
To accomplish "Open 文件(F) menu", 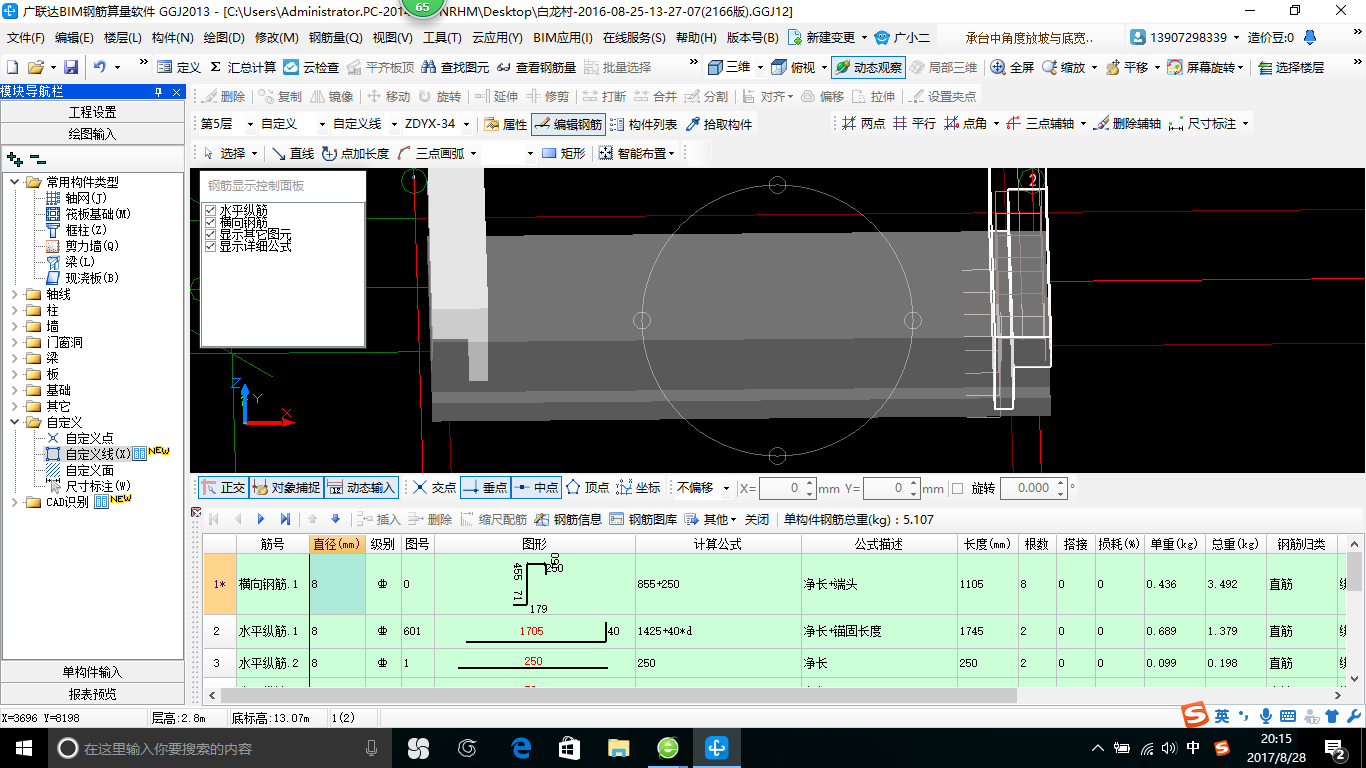I will [x=26, y=38].
